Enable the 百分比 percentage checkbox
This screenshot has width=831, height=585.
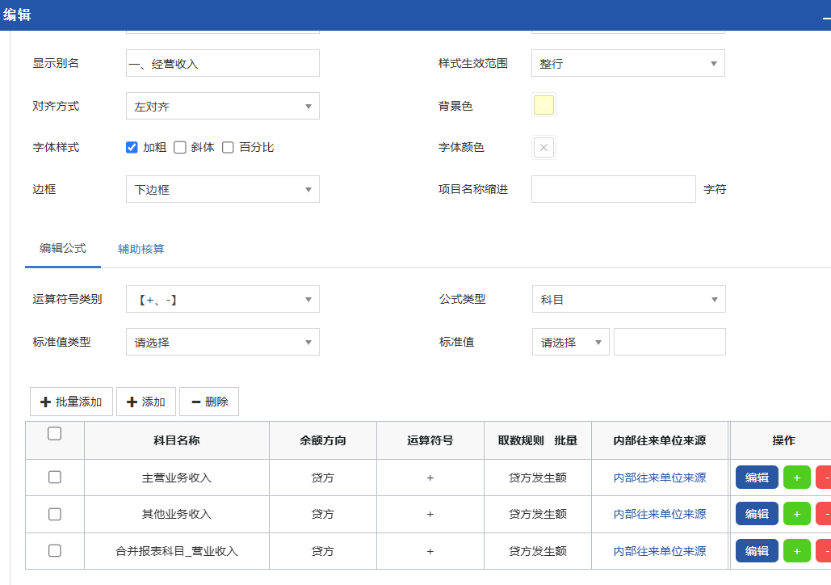coord(228,147)
